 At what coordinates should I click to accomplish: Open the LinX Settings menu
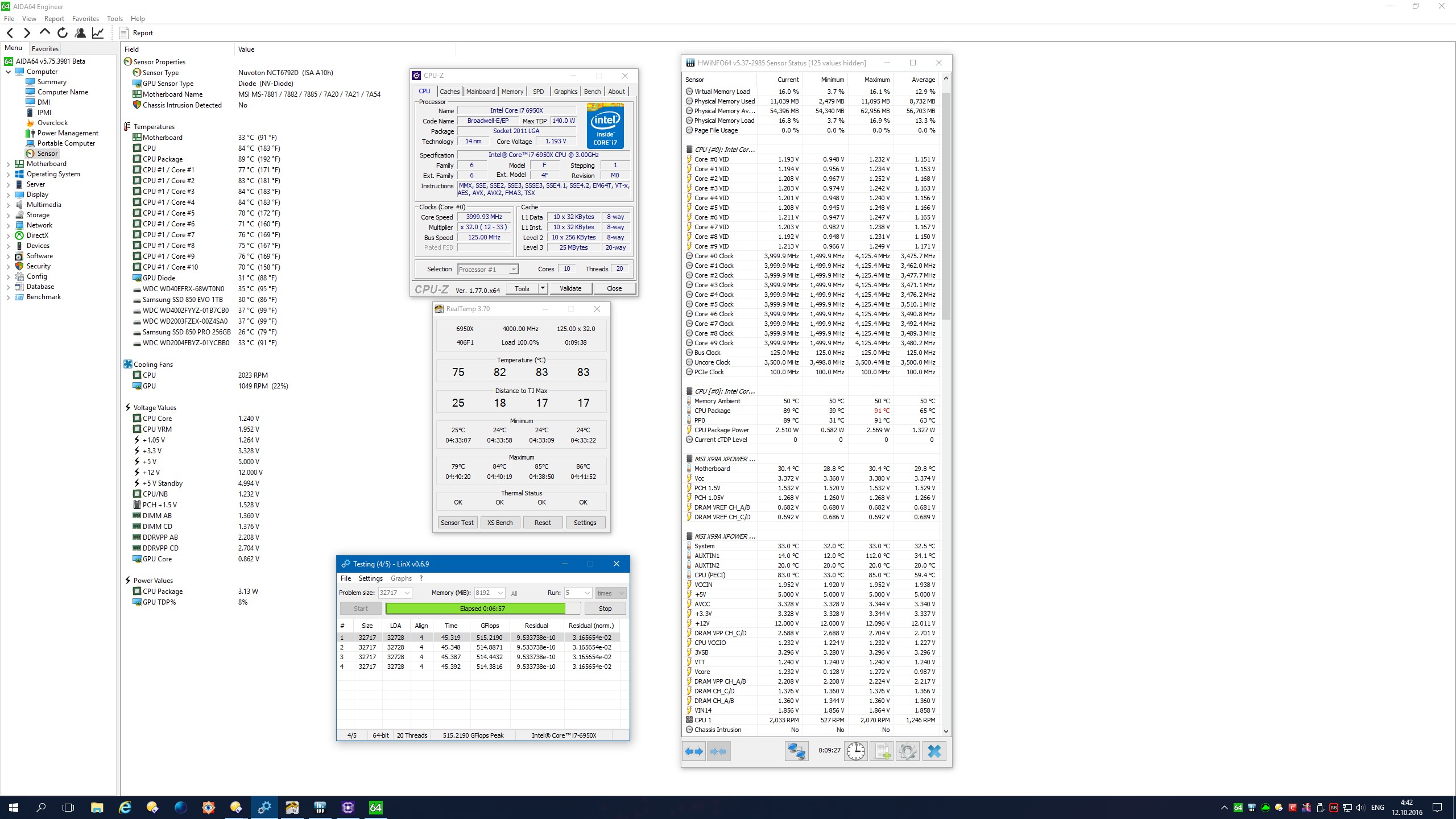coord(370,578)
